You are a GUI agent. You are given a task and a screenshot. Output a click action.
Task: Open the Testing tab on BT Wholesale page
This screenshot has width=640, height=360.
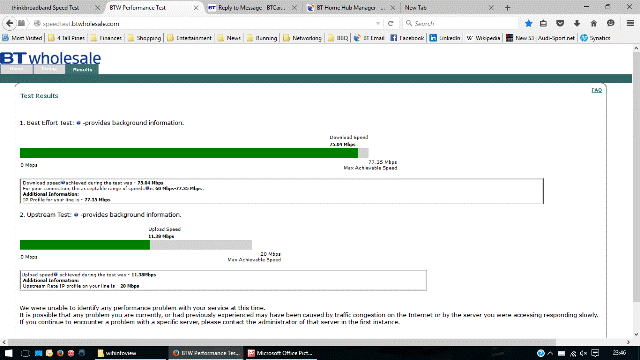[x=49, y=69]
